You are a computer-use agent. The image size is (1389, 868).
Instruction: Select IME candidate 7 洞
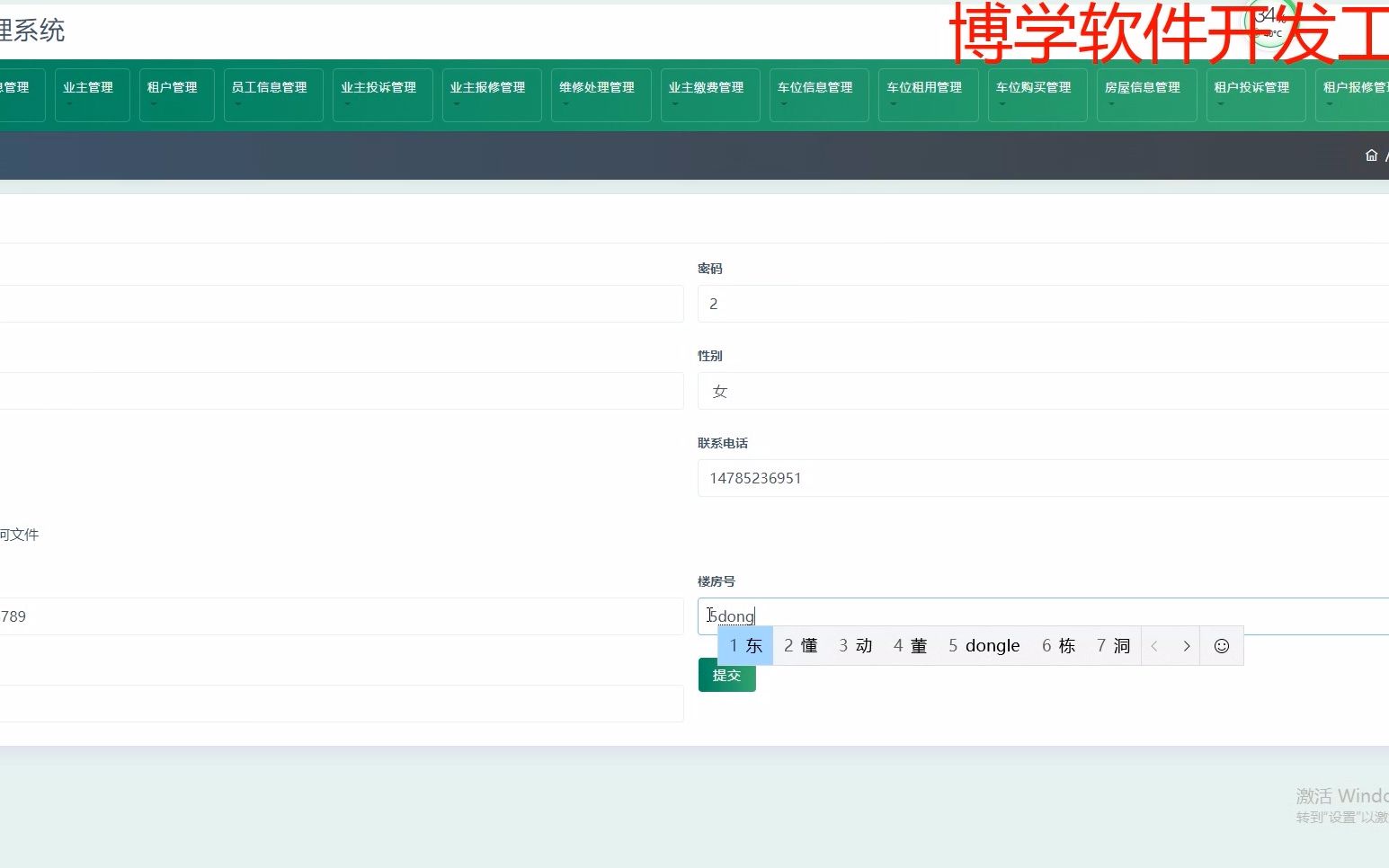[1113, 646]
